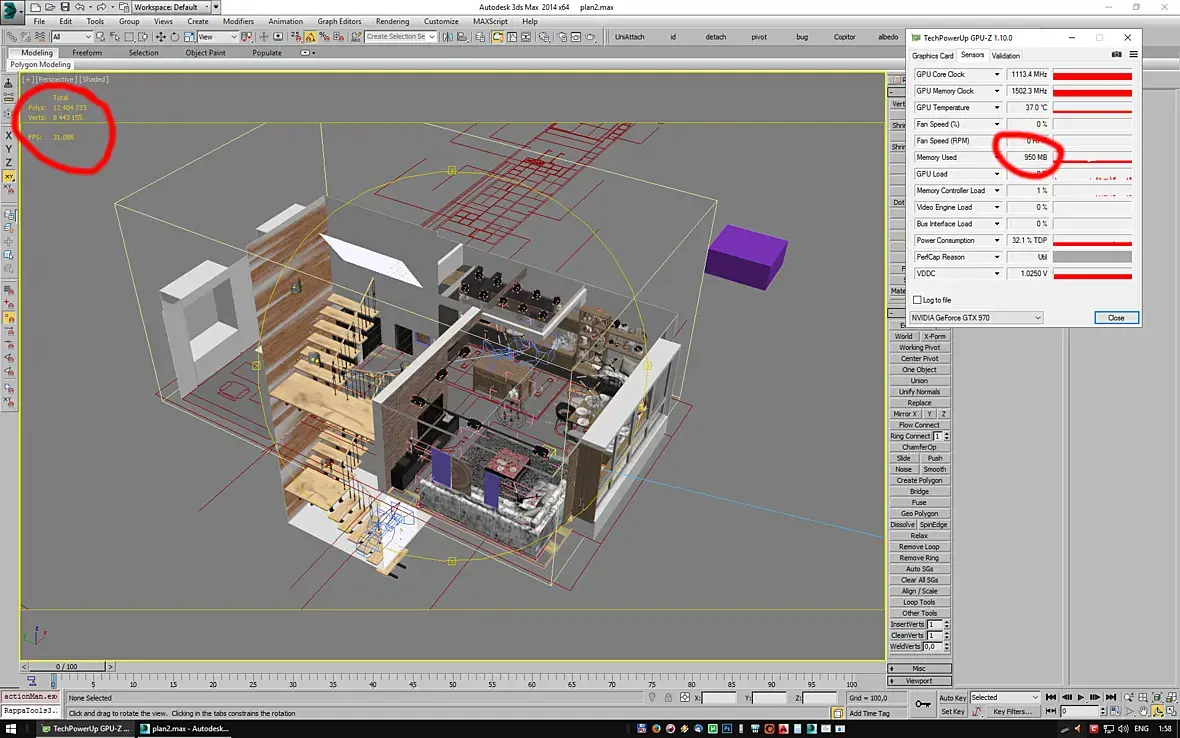Switch to the Graphics Card tab in GPU-Z

(x=932, y=56)
